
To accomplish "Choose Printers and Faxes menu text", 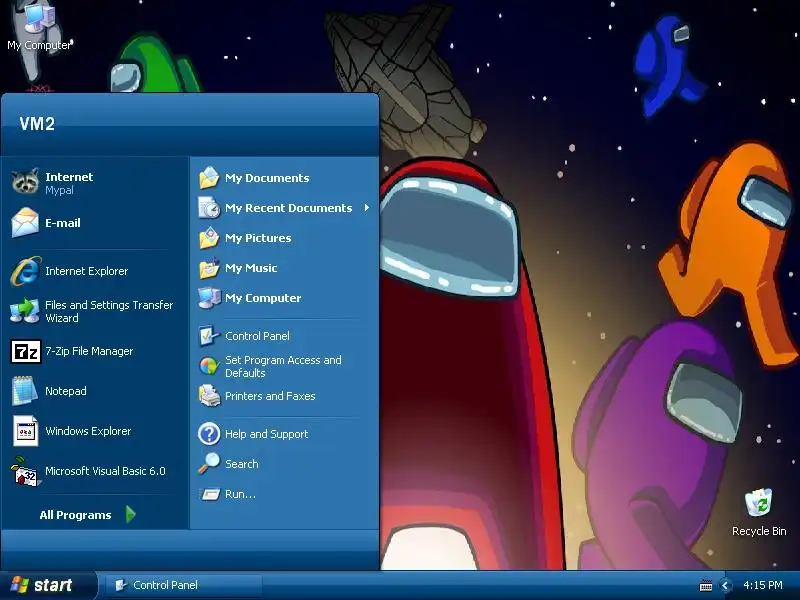I will click(270, 396).
